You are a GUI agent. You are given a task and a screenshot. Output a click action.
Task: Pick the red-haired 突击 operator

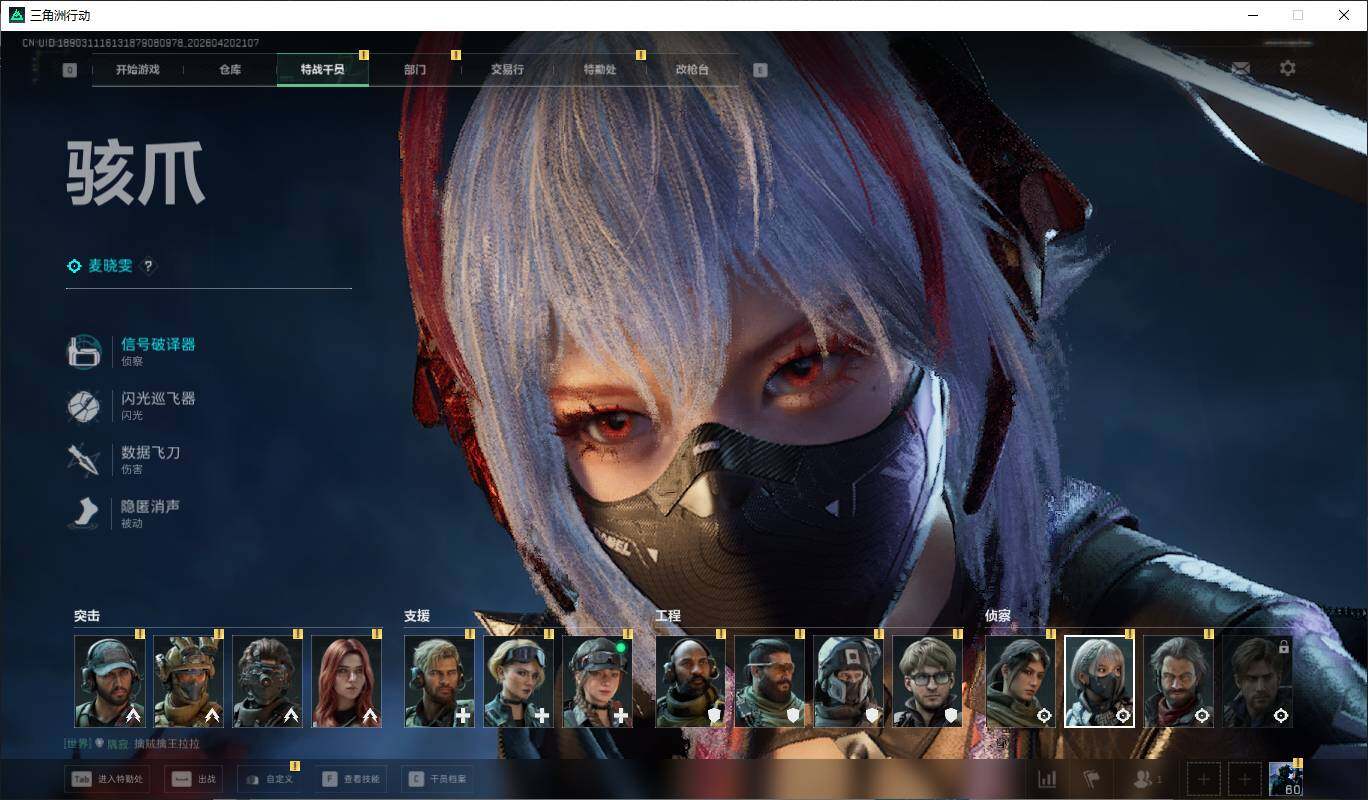click(x=346, y=681)
